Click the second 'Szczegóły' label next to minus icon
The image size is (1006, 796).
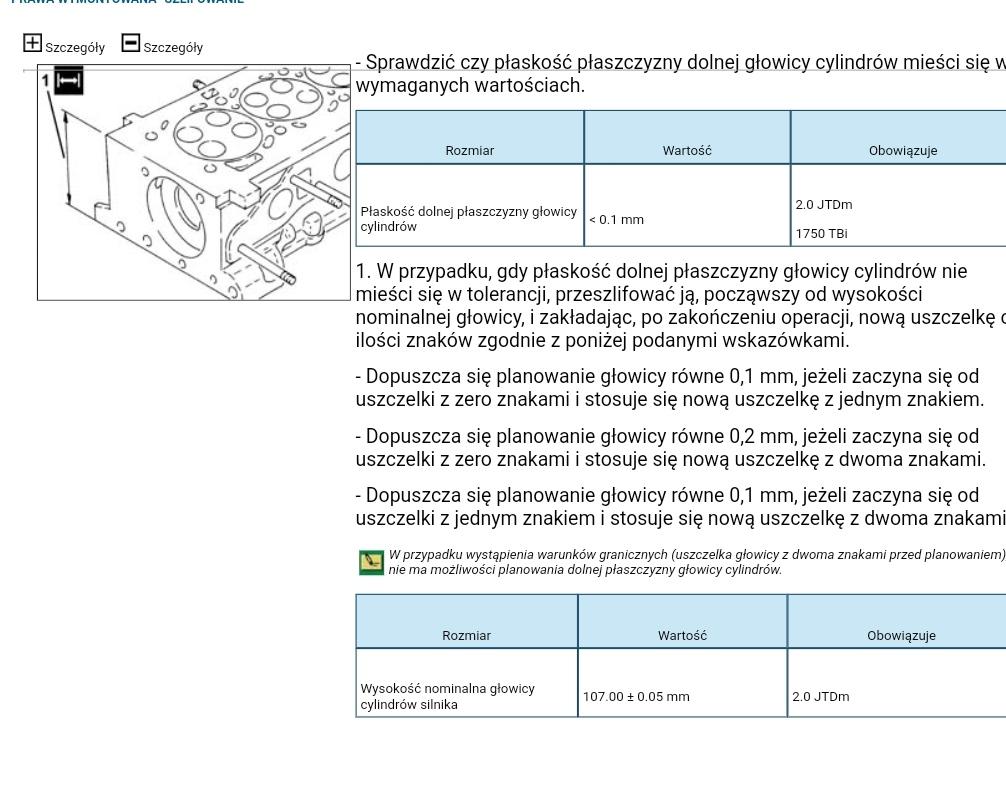click(173, 47)
